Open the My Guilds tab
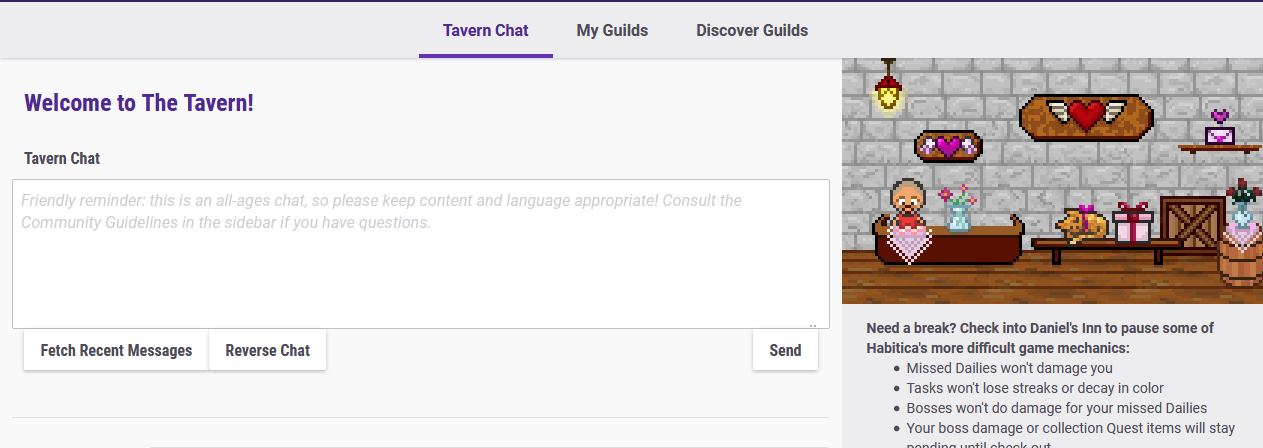This screenshot has height=448, width=1263. point(612,30)
